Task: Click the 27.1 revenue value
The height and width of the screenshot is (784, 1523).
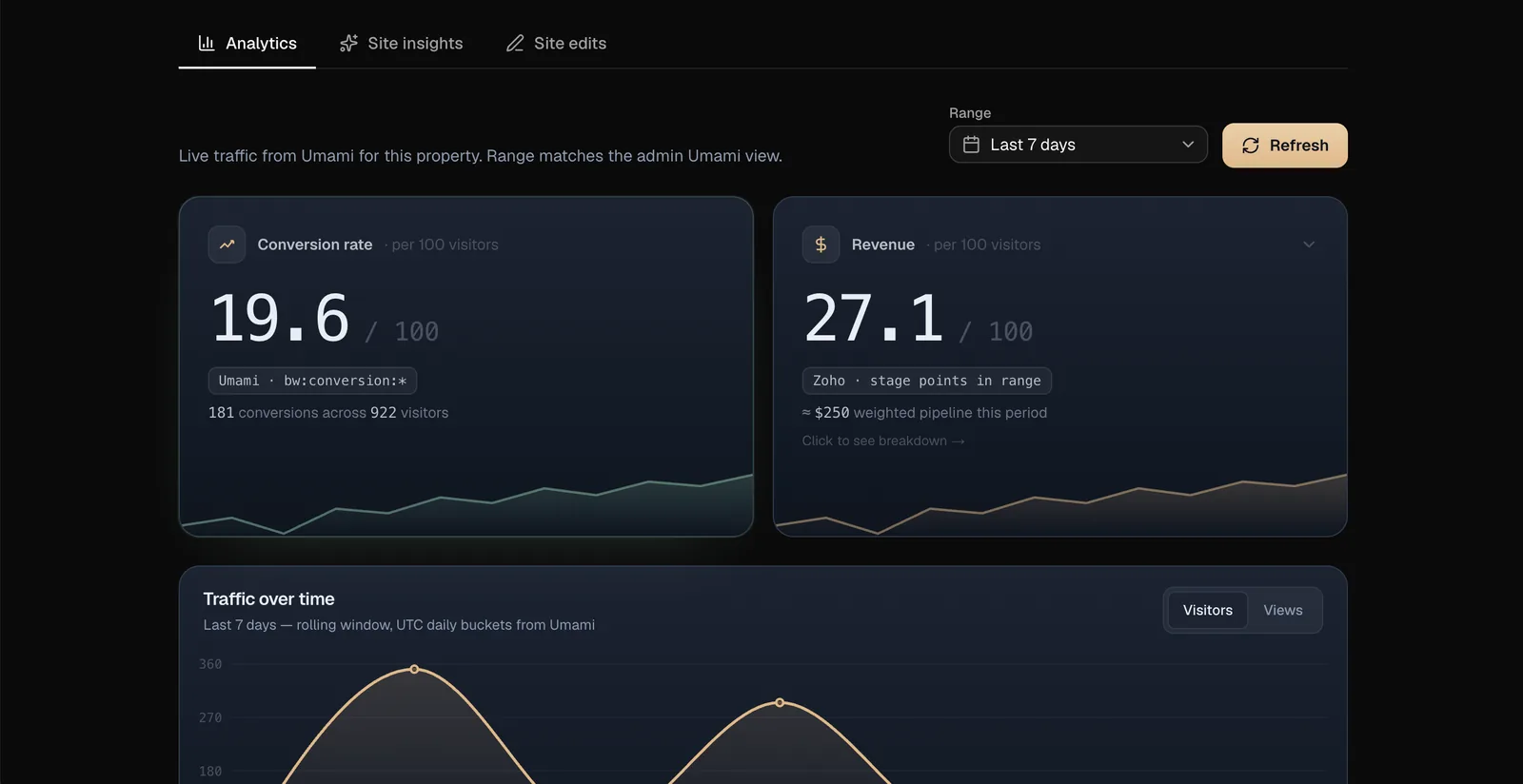Action: [874, 318]
